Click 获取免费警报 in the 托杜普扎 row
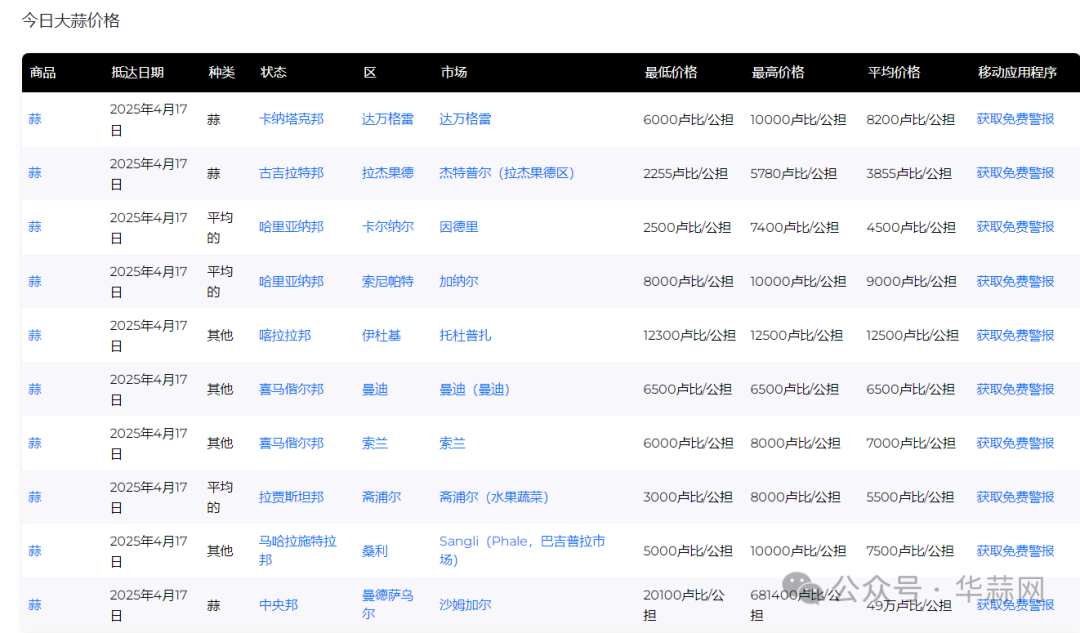 (1015, 335)
